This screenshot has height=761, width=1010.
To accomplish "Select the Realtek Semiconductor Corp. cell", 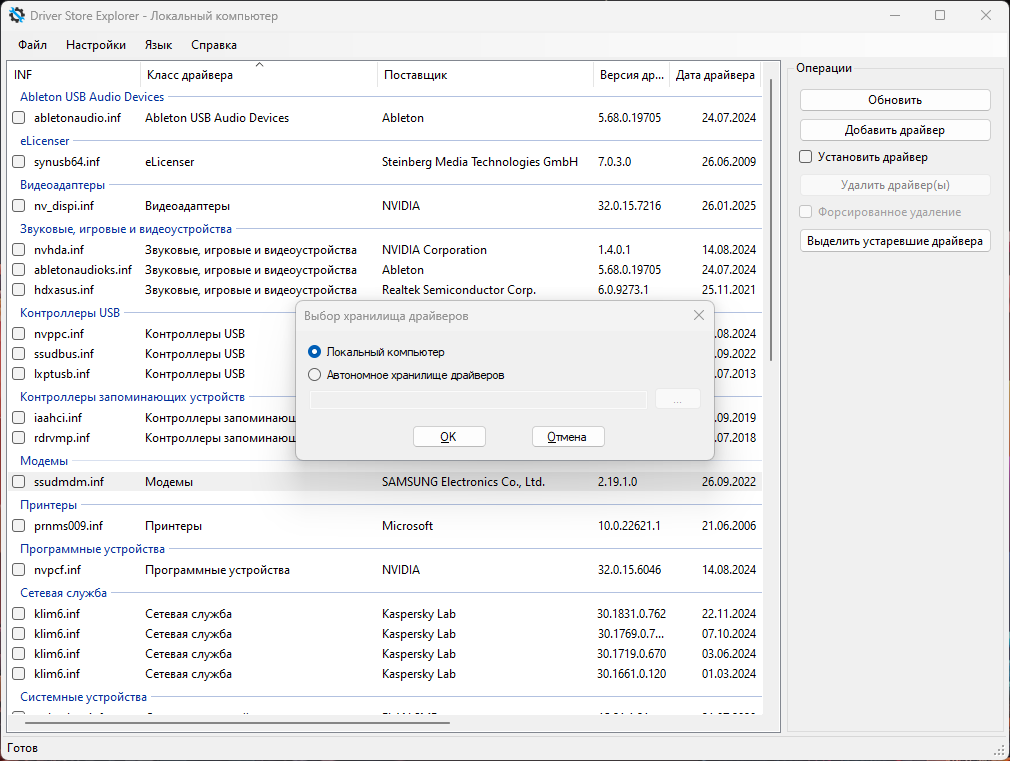I will click(459, 289).
